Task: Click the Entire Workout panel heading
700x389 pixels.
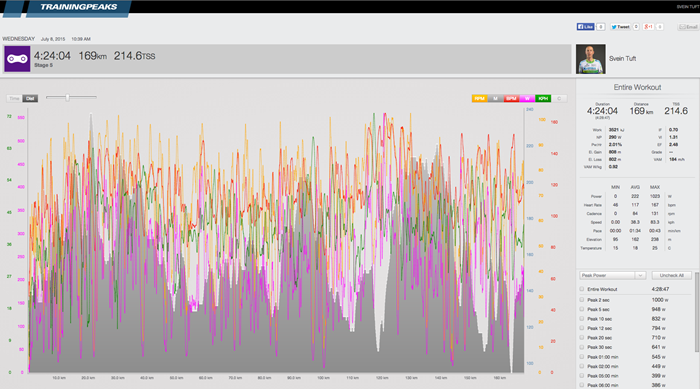Action: [637, 87]
